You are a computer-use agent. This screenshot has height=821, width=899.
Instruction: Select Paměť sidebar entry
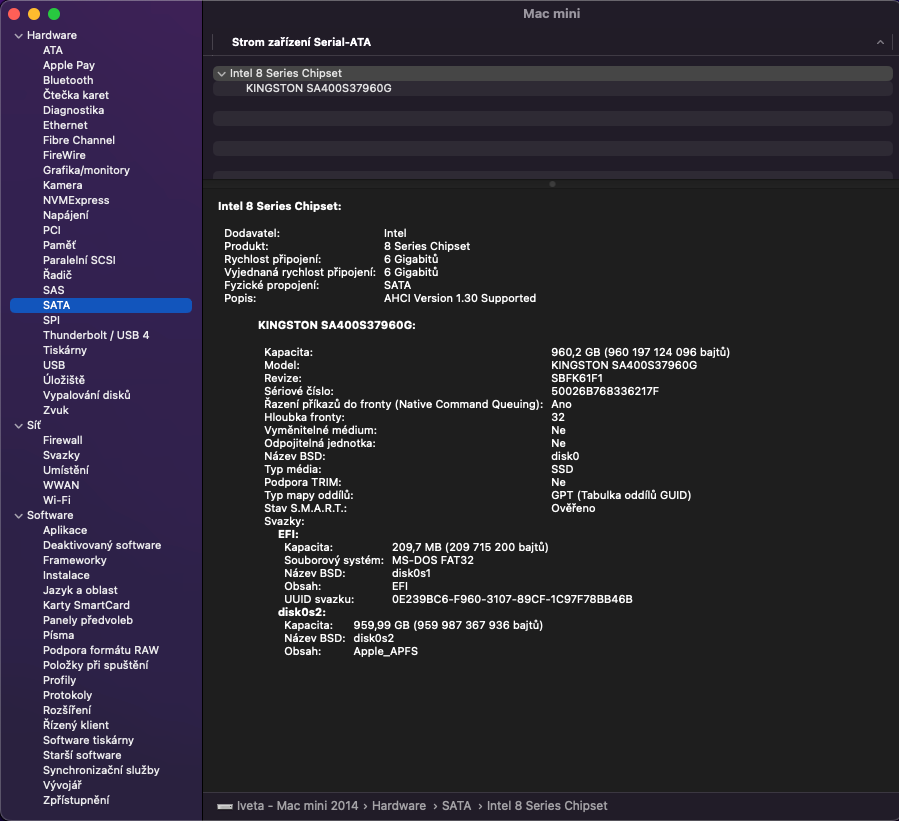click(60, 245)
